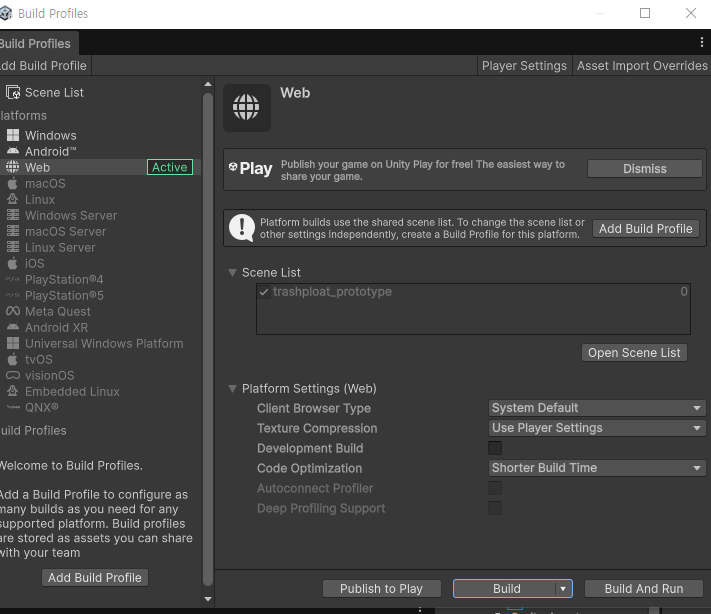The width and height of the screenshot is (711, 614).
Task: Click the Windows Server icon
Action: (13, 215)
